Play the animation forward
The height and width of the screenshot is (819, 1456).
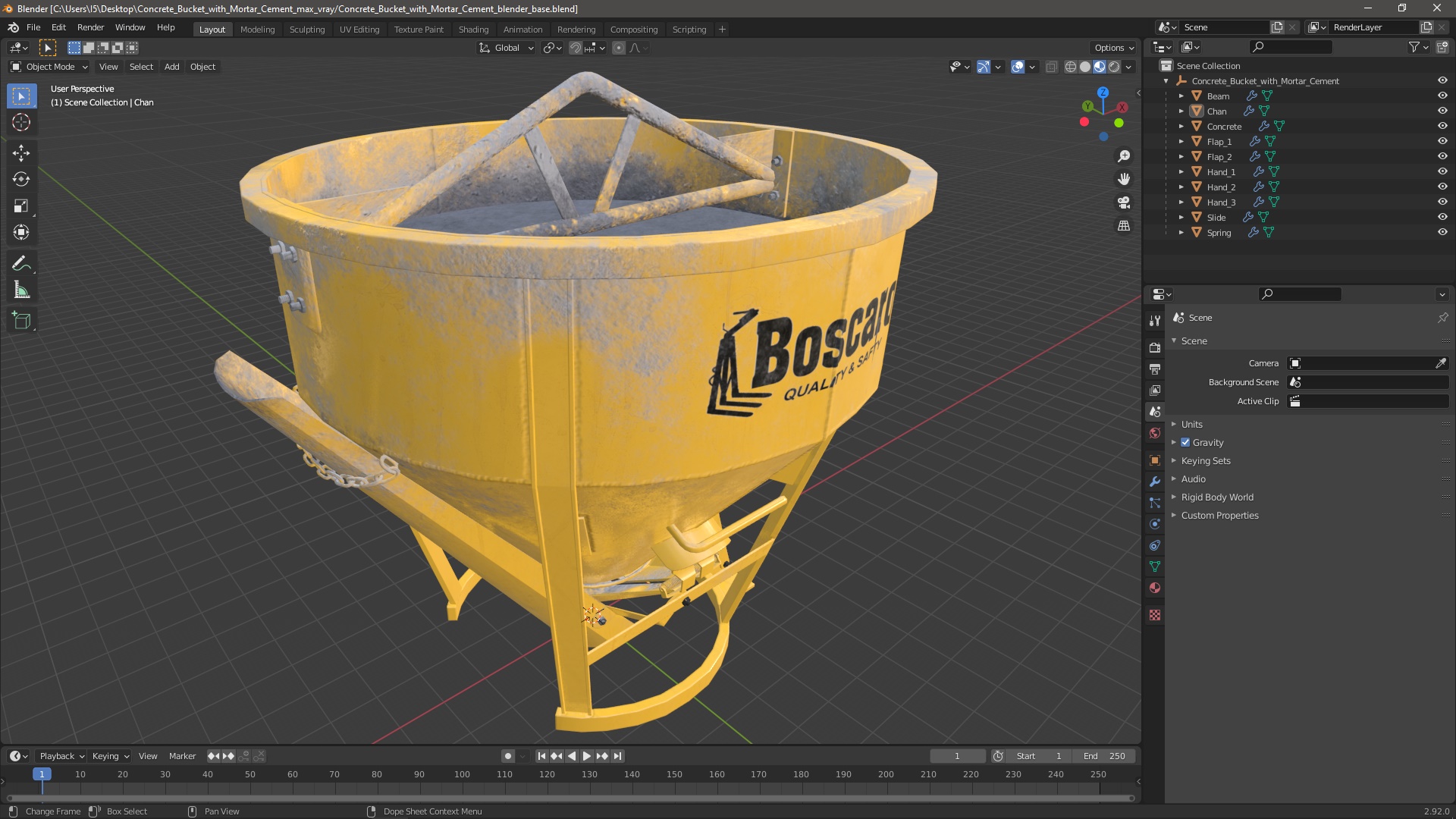[x=587, y=756]
